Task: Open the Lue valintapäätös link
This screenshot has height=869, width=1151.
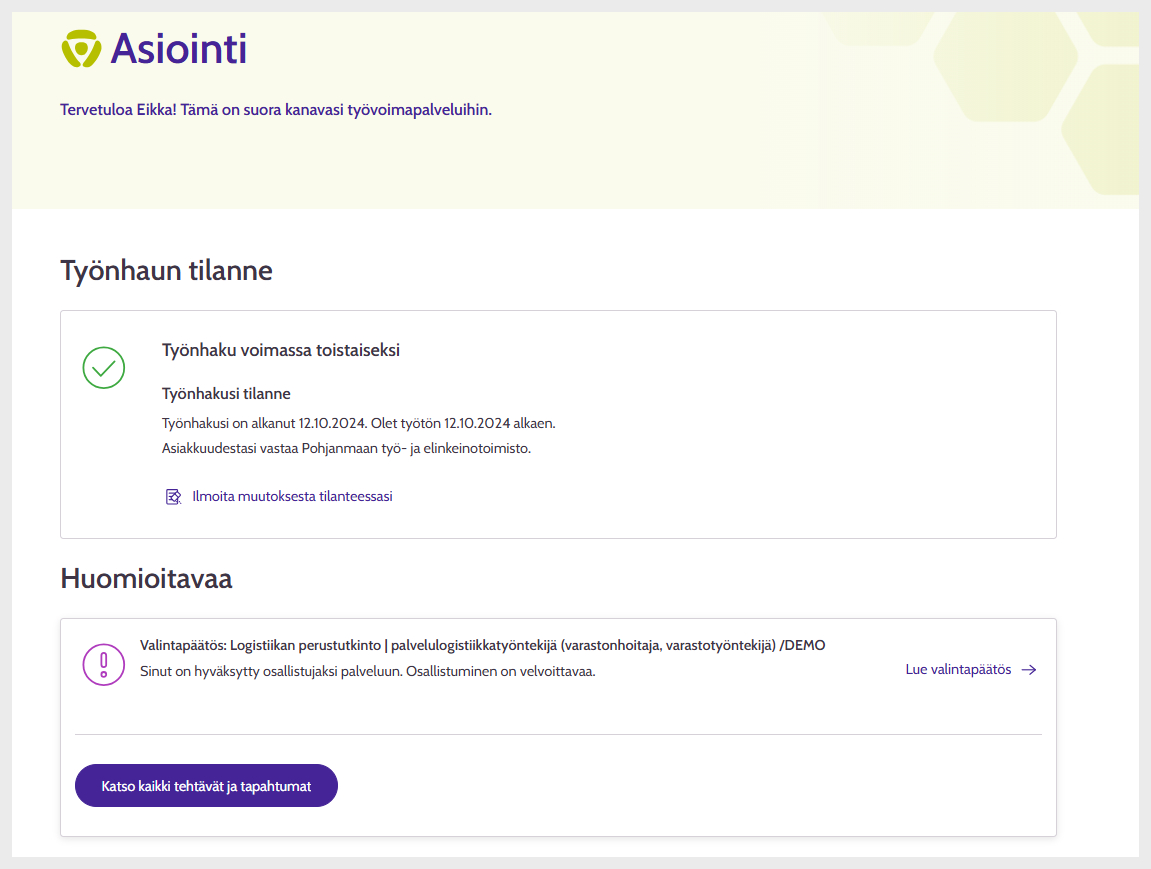Action: 958,670
